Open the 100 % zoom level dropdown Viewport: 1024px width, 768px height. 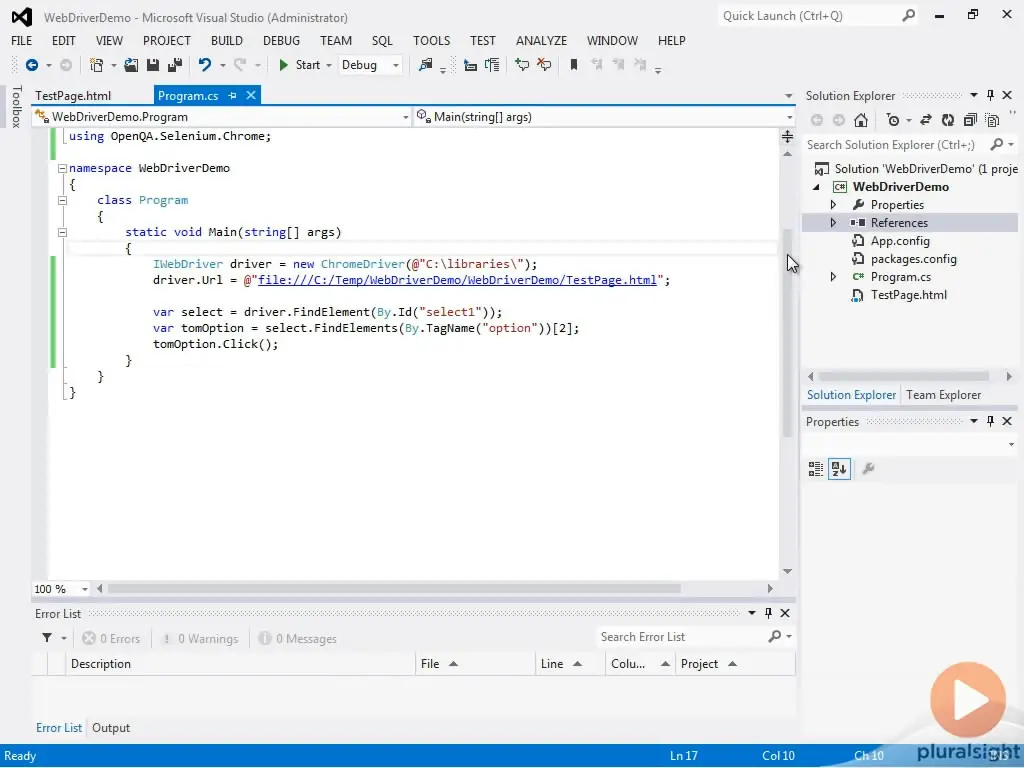coord(84,589)
